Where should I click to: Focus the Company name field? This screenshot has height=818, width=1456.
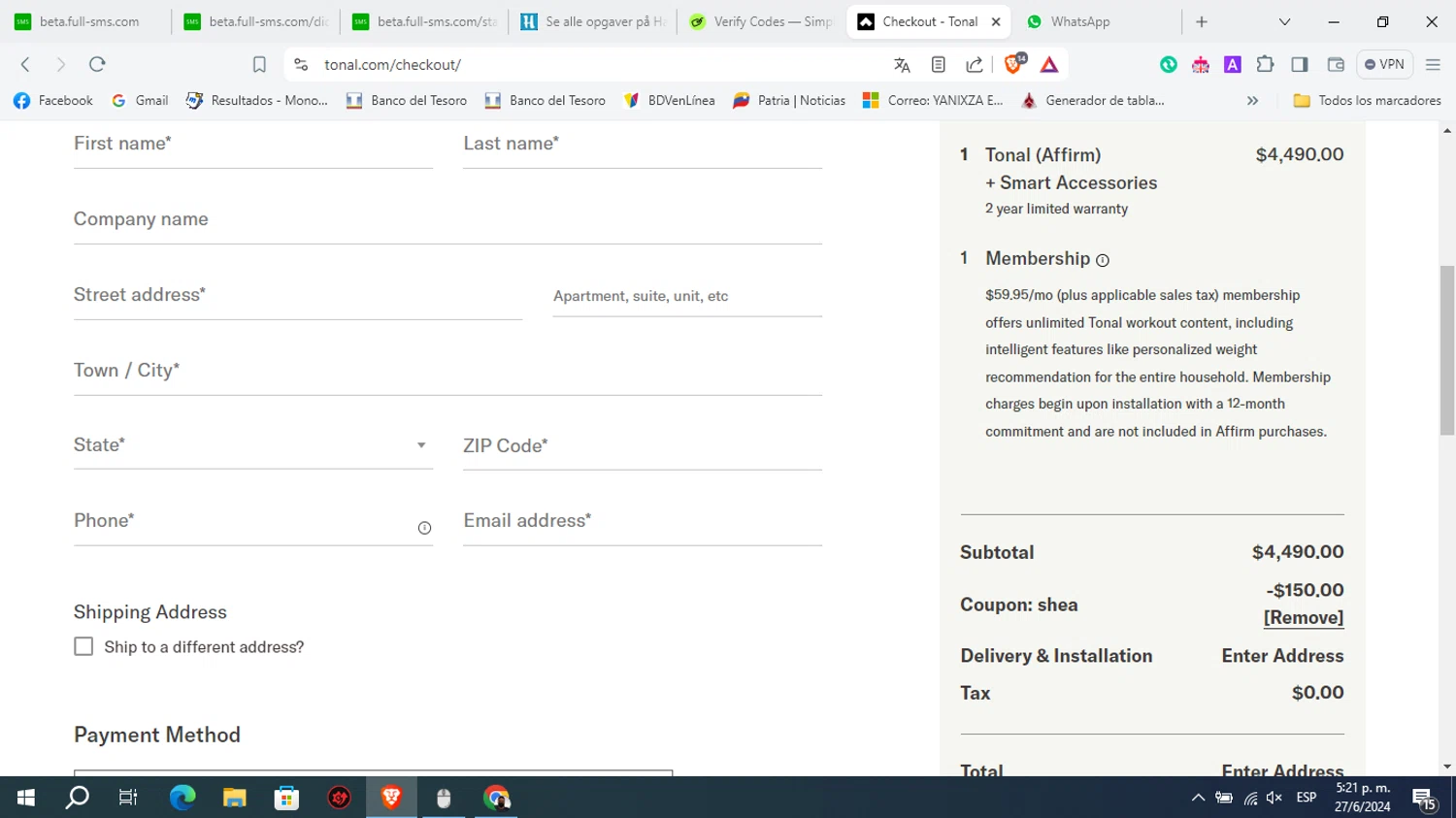click(447, 221)
